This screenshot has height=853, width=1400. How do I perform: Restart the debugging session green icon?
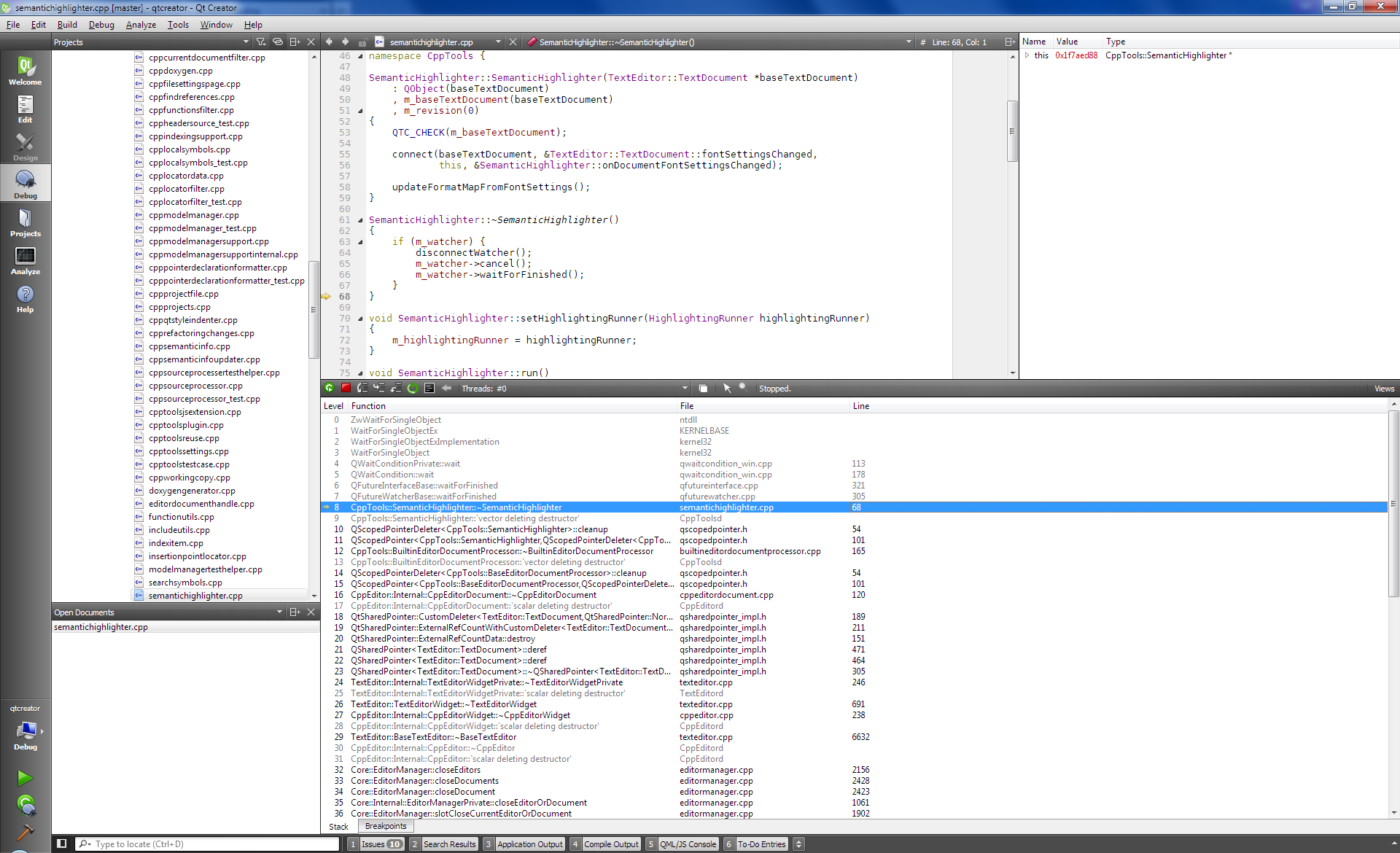413,389
